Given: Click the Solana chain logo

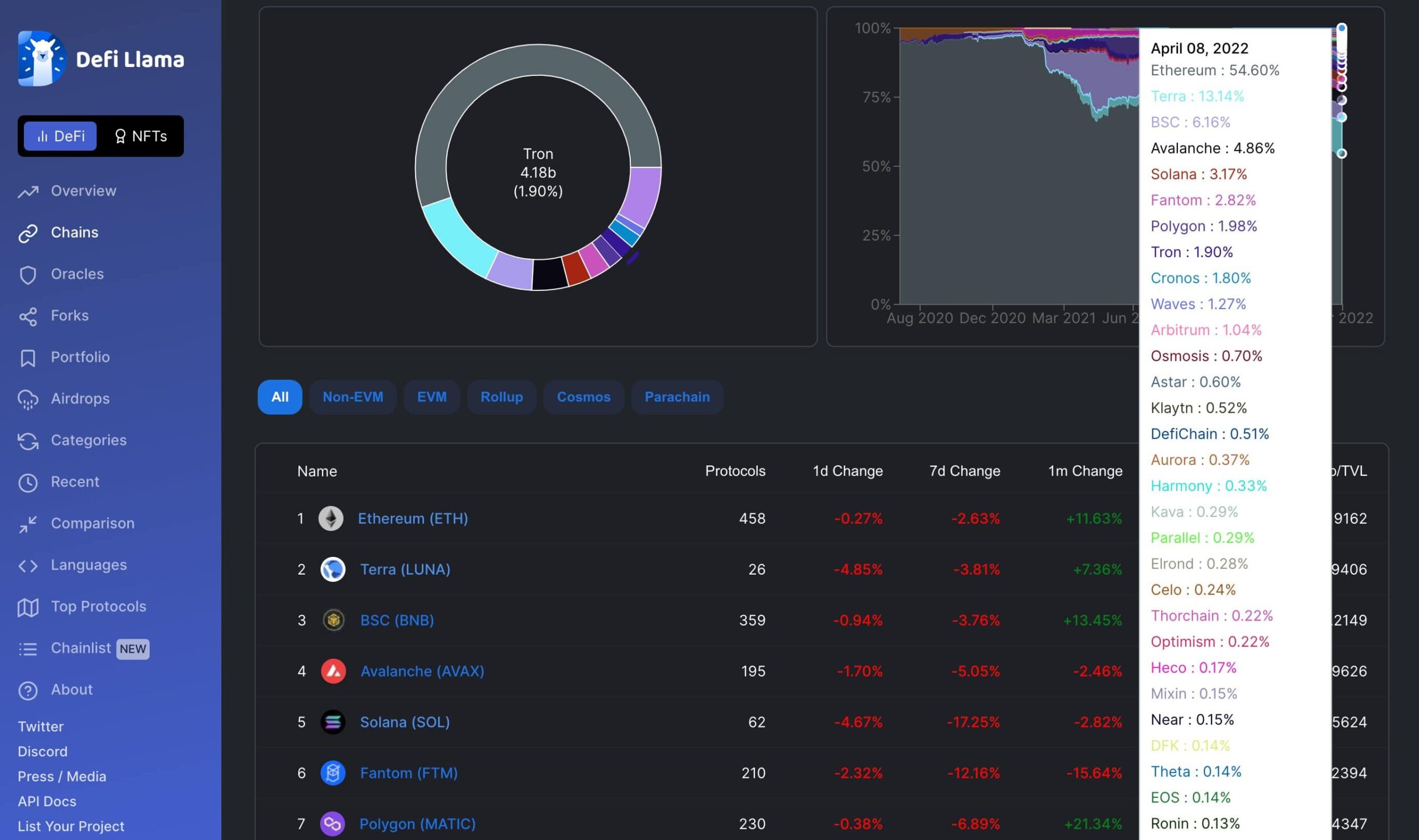Looking at the screenshot, I should tap(333, 723).
